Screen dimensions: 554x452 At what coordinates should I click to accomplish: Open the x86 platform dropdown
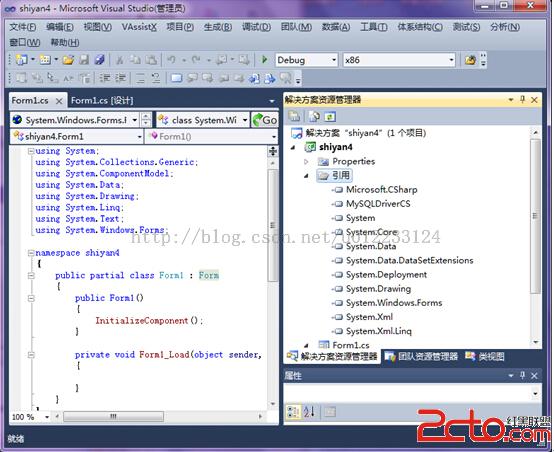tap(451, 60)
